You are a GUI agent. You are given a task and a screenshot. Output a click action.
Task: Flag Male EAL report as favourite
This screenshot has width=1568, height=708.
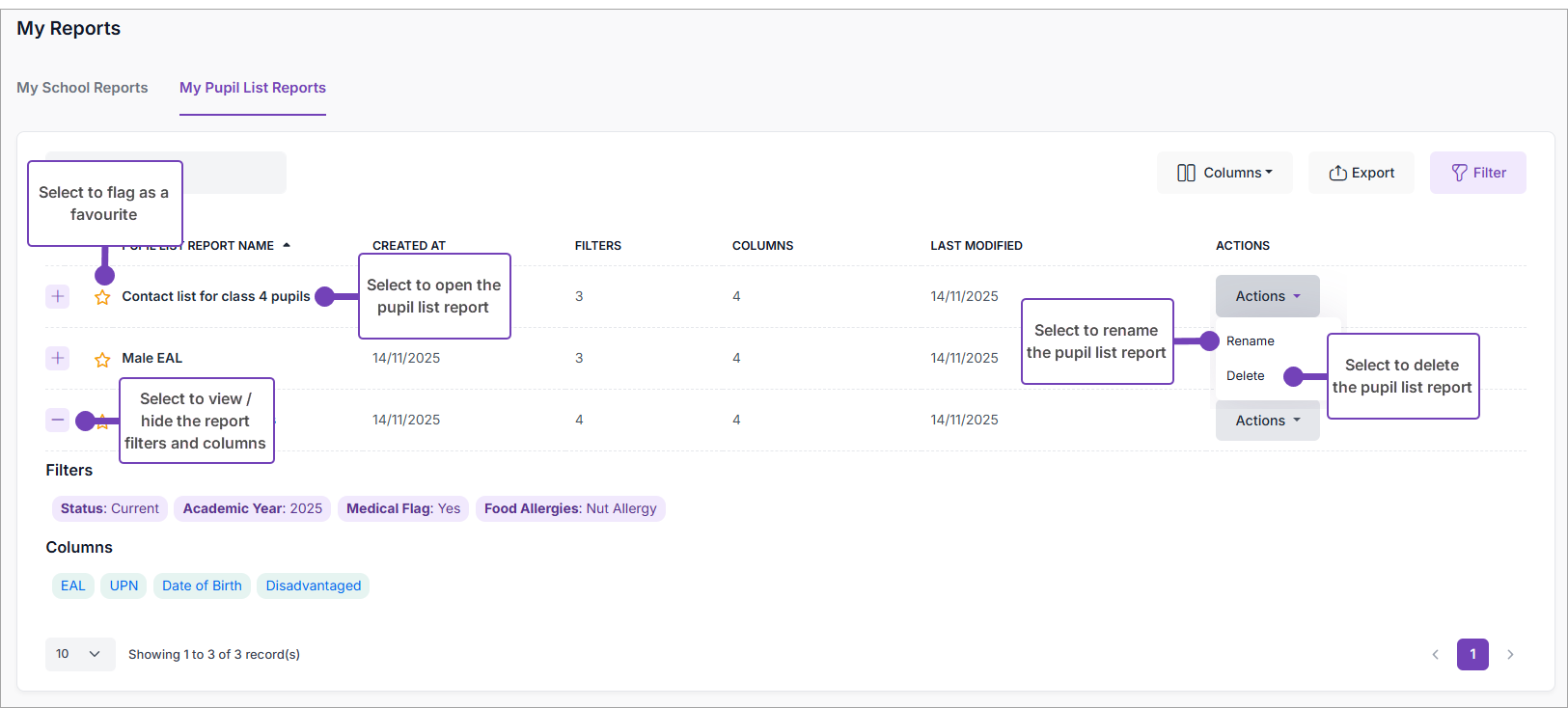[x=102, y=360]
